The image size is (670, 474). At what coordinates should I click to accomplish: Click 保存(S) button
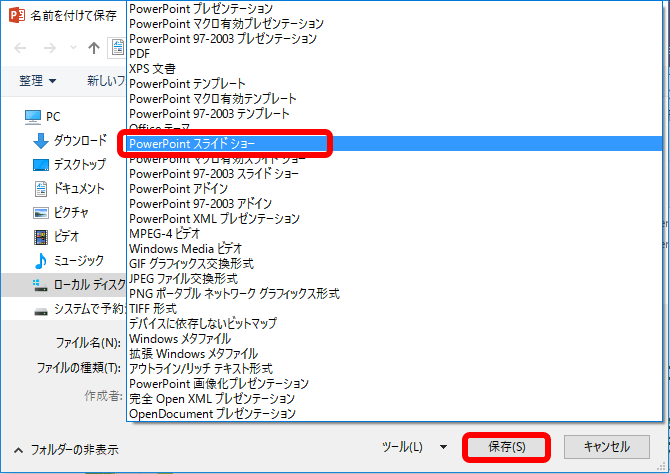tap(506, 447)
